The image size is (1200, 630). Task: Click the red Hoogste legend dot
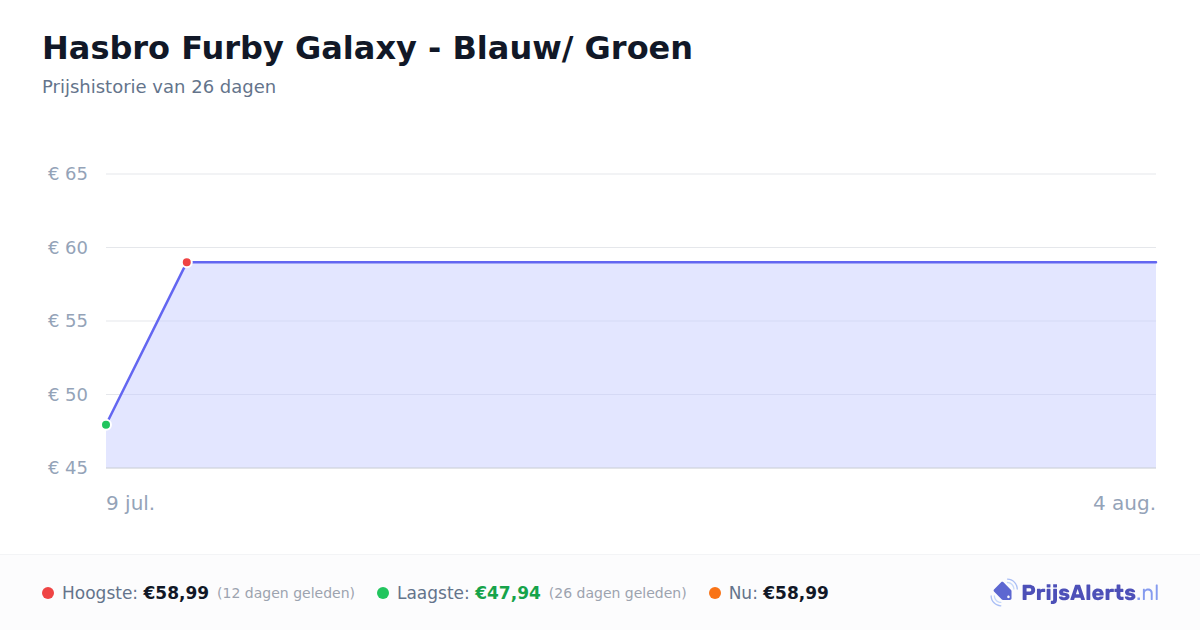pyautogui.click(x=48, y=593)
